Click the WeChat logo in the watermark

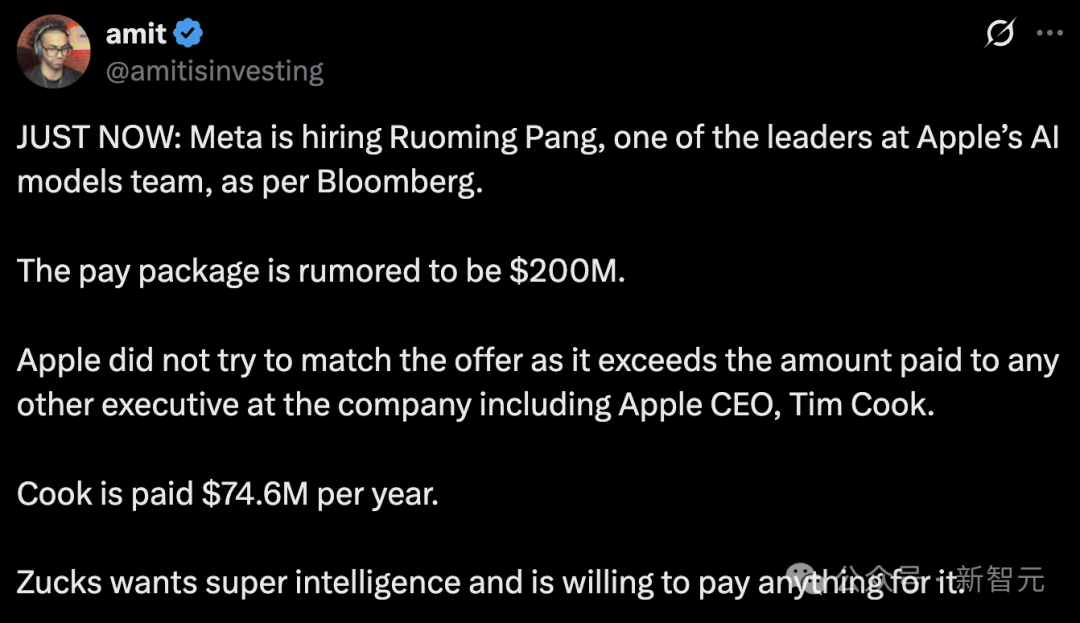click(802, 577)
